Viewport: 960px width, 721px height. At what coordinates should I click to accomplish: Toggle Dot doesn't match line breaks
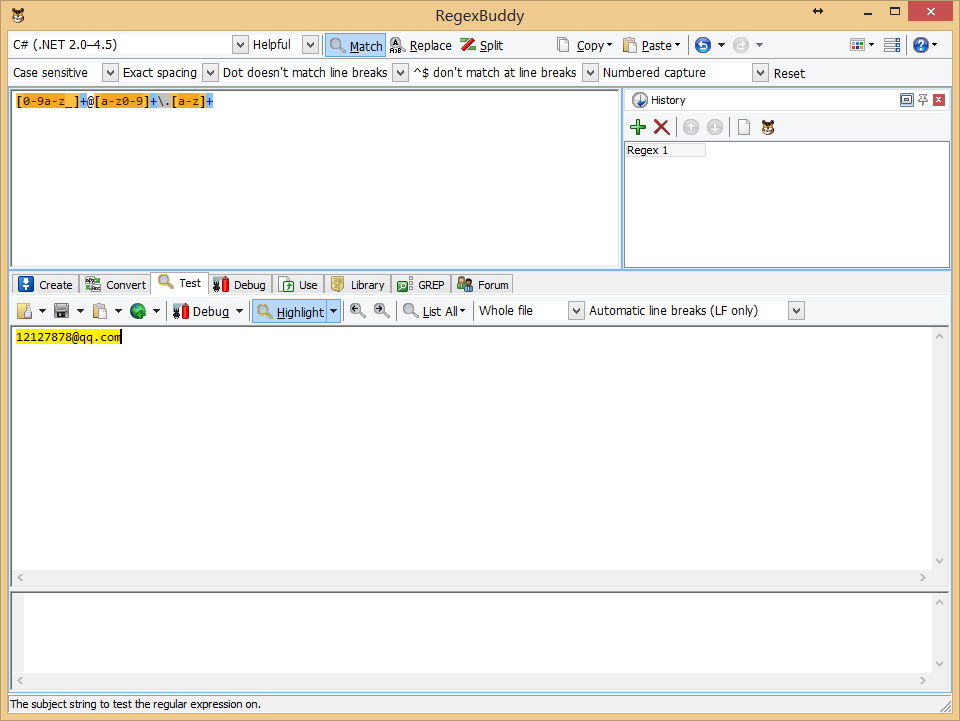pyautogui.click(x=305, y=73)
